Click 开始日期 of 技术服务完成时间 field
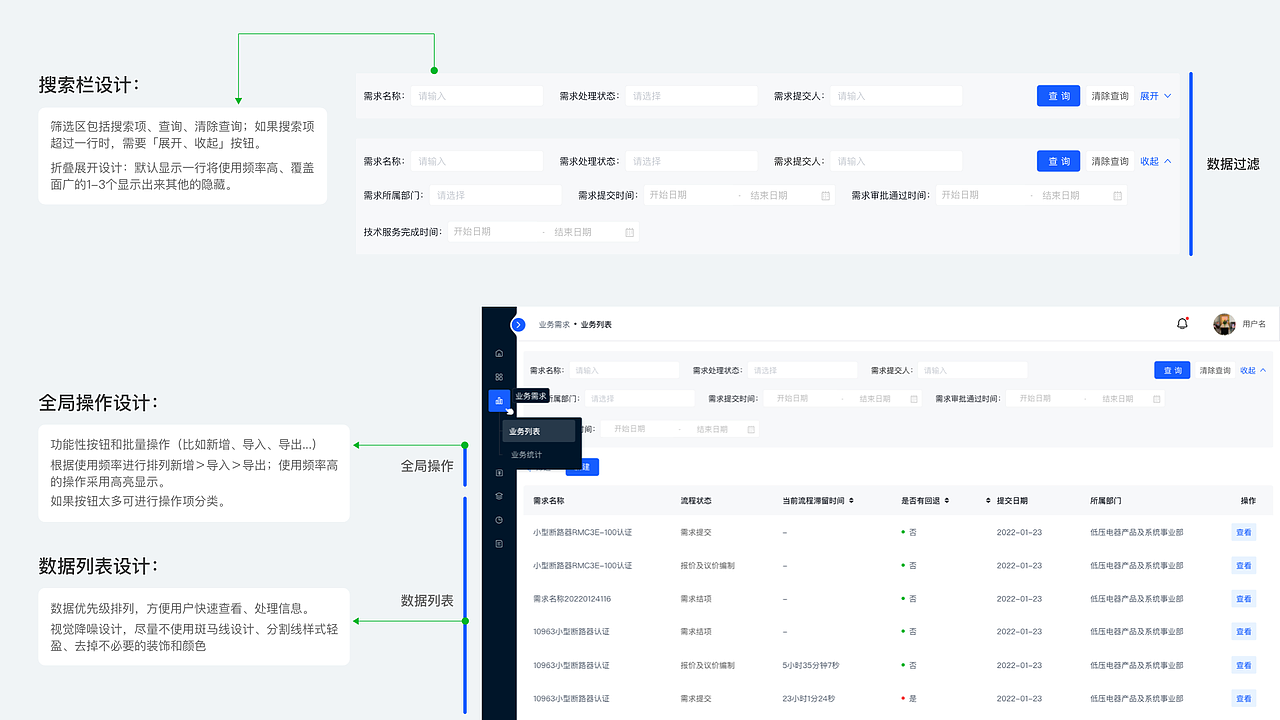 coord(472,232)
